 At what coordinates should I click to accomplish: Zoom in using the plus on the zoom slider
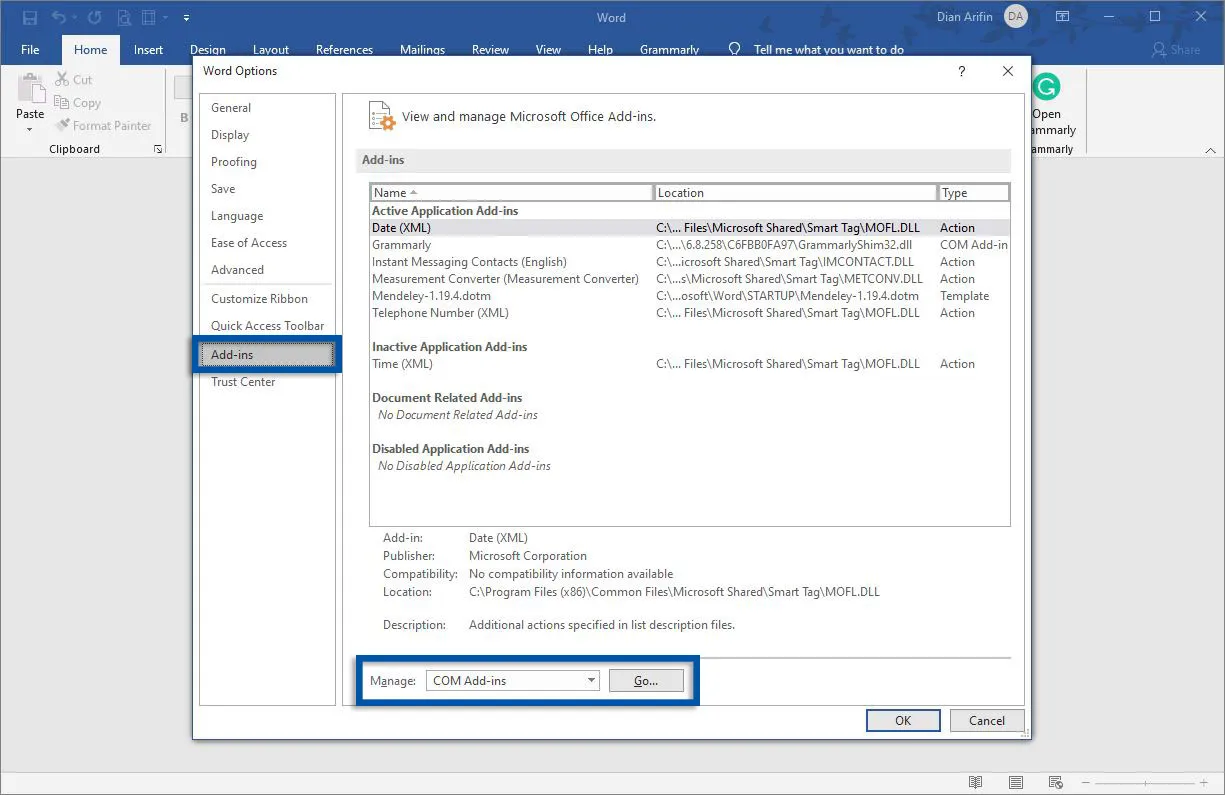[1203, 782]
